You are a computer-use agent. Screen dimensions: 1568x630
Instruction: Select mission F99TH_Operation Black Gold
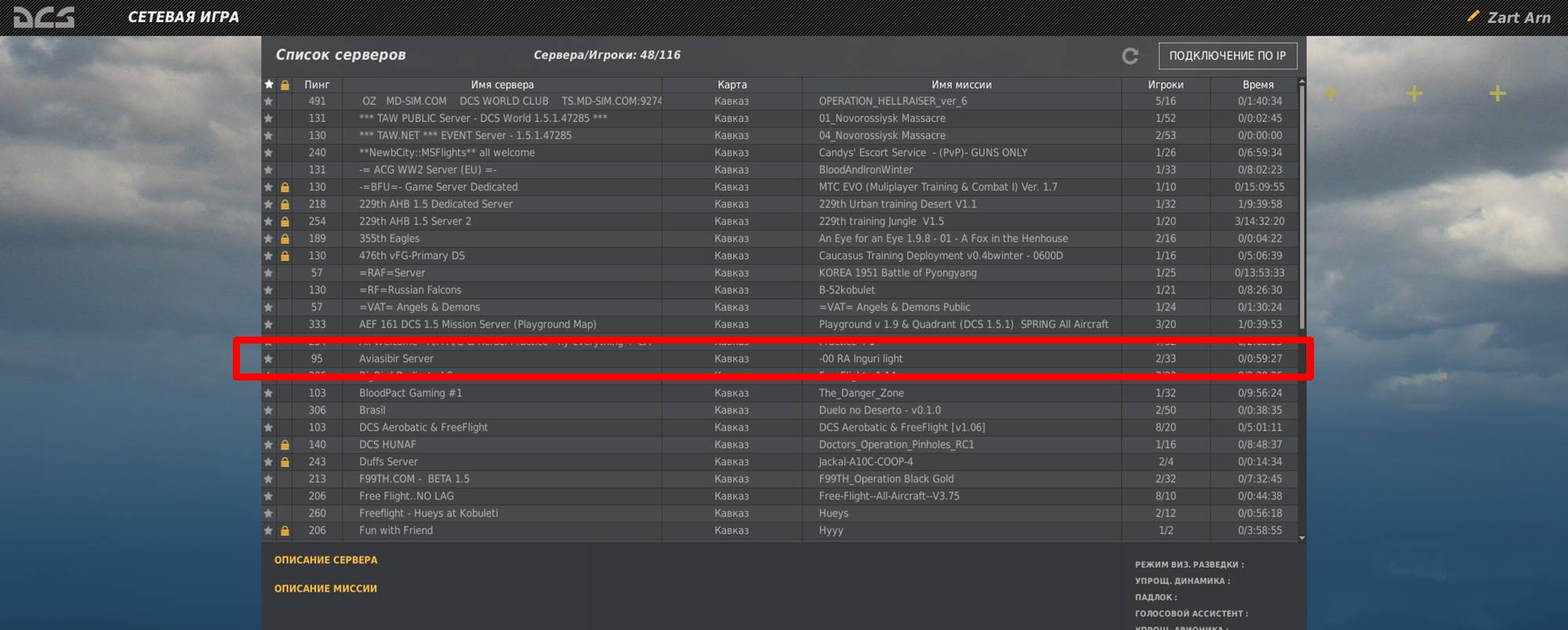coord(887,479)
